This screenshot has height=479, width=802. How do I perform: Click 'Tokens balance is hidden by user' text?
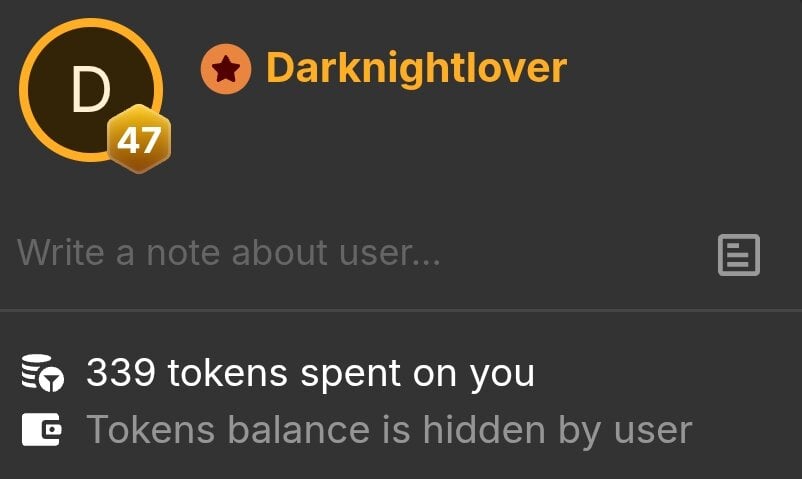tap(389, 430)
